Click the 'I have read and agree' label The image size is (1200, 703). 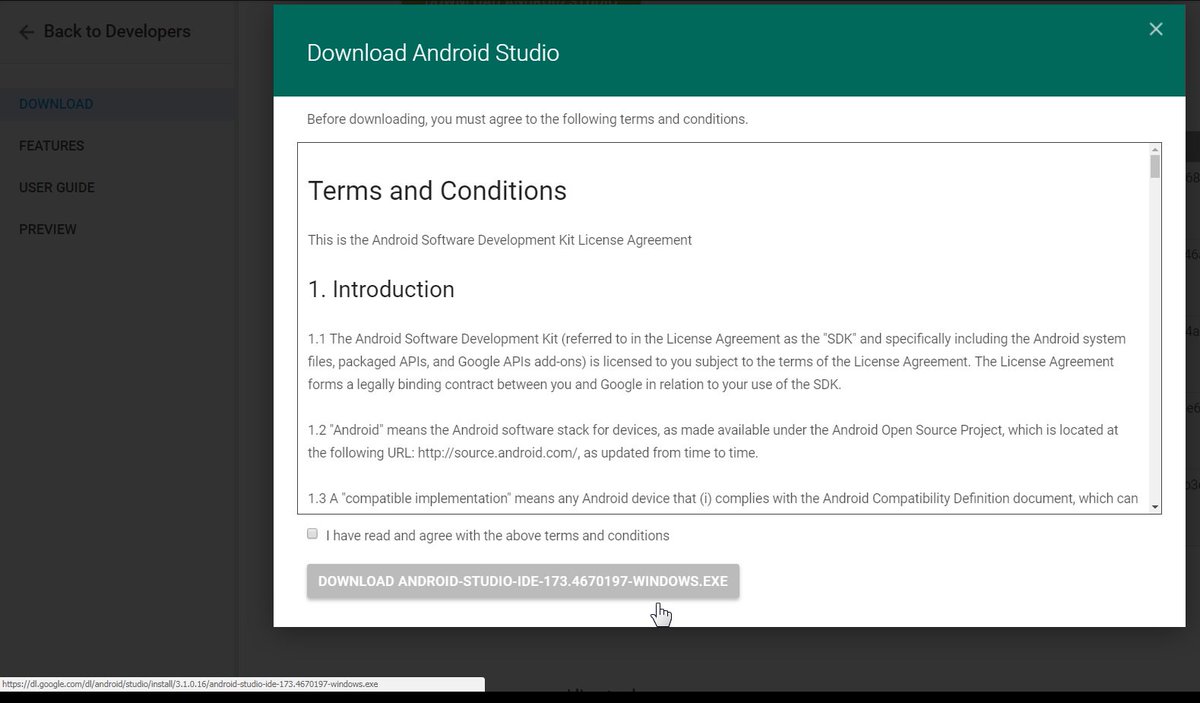498,536
